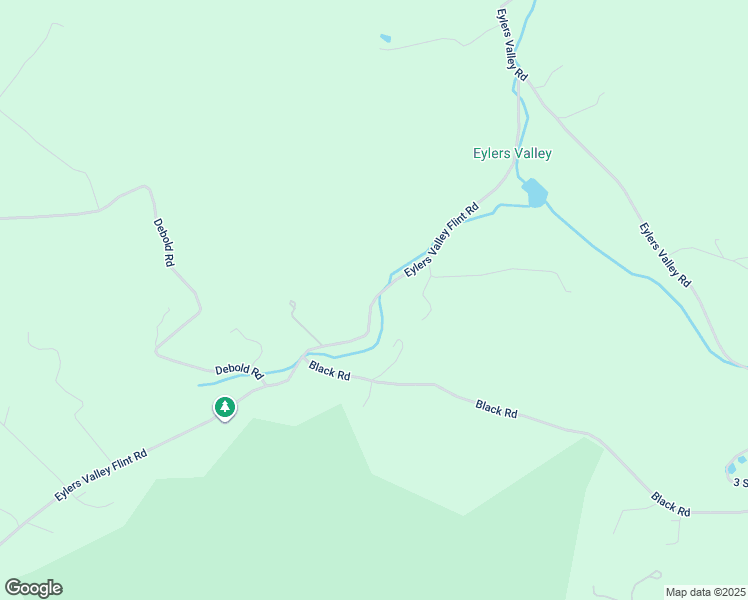Click the green park tree marker
This screenshot has height=600, width=748.
tap(225, 408)
